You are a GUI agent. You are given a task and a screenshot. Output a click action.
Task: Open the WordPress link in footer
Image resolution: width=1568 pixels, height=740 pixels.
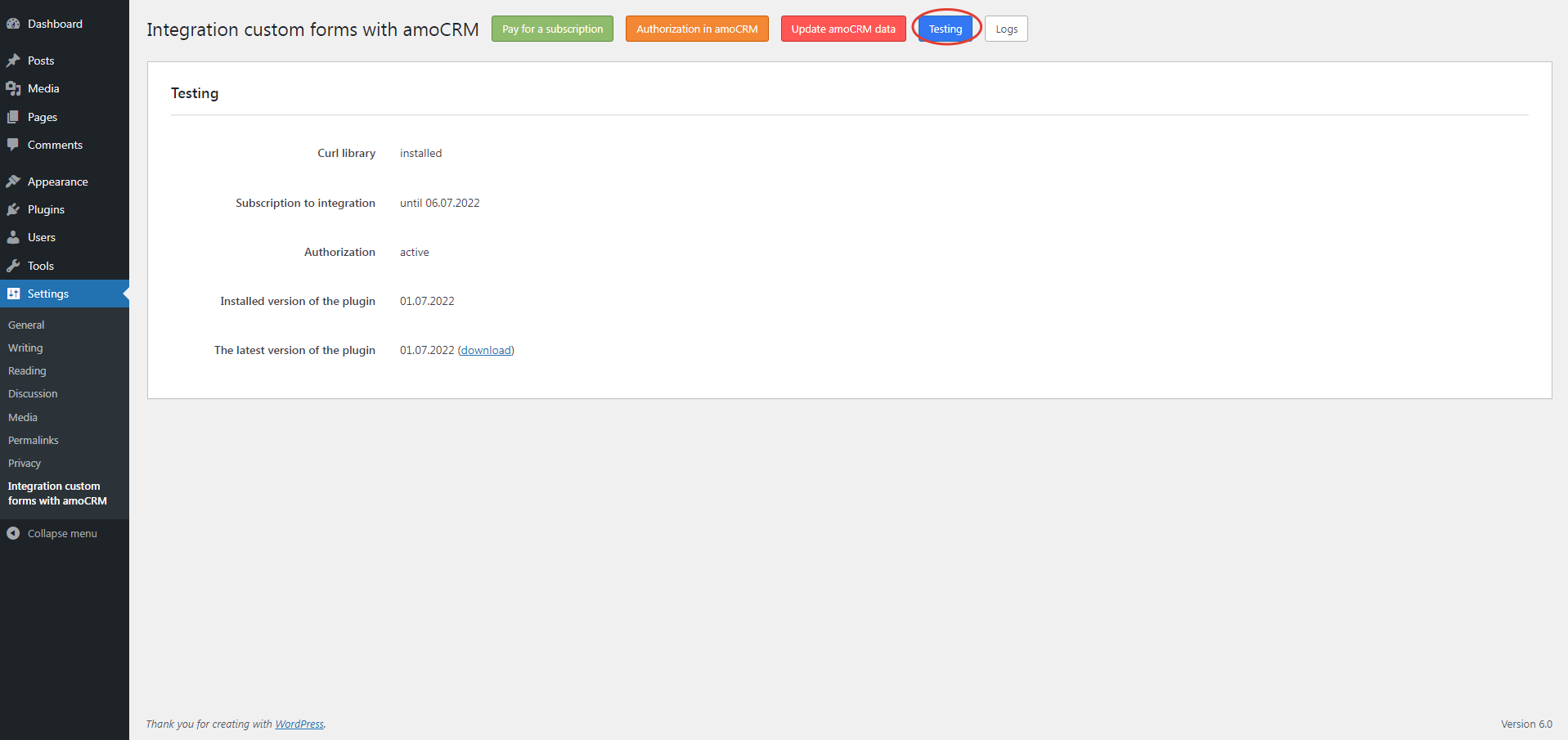coord(299,724)
